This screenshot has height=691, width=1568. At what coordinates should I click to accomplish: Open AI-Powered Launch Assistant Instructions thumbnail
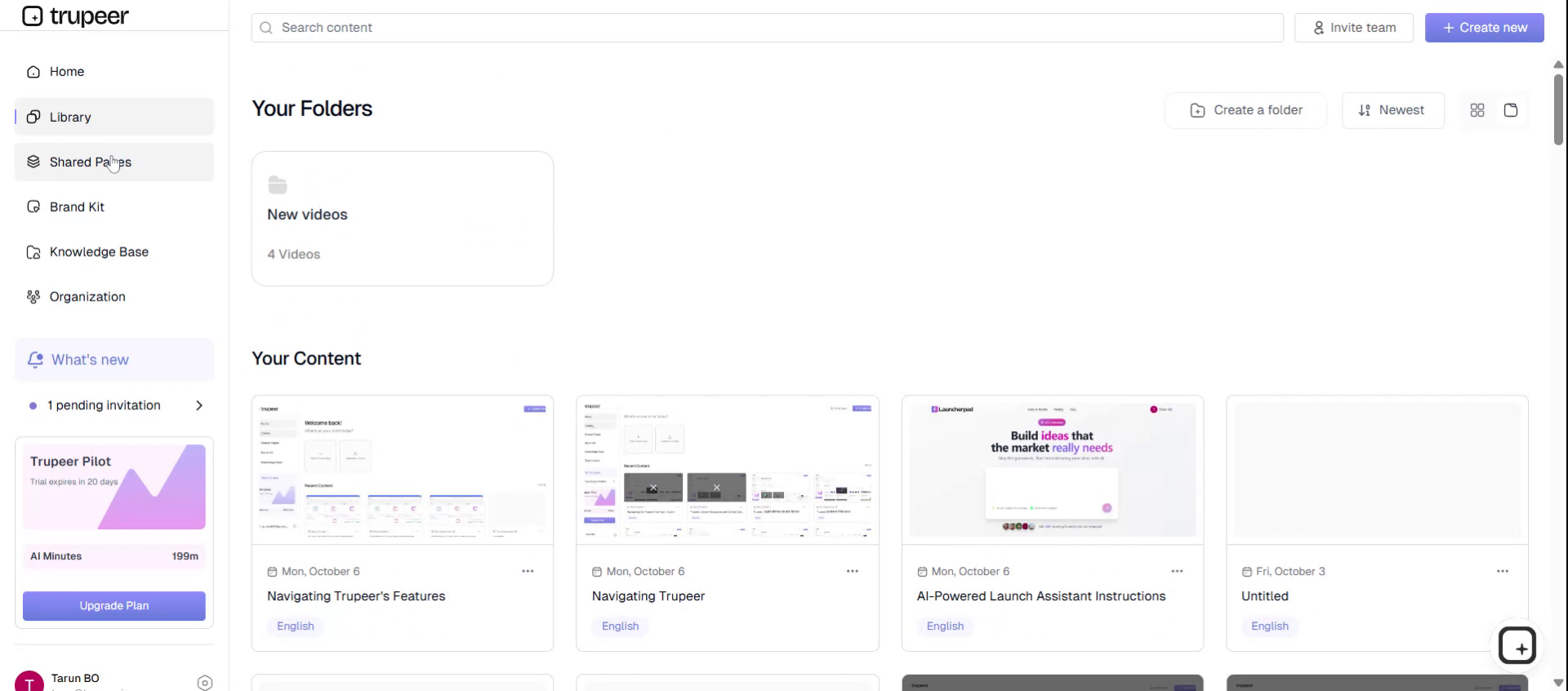1053,470
